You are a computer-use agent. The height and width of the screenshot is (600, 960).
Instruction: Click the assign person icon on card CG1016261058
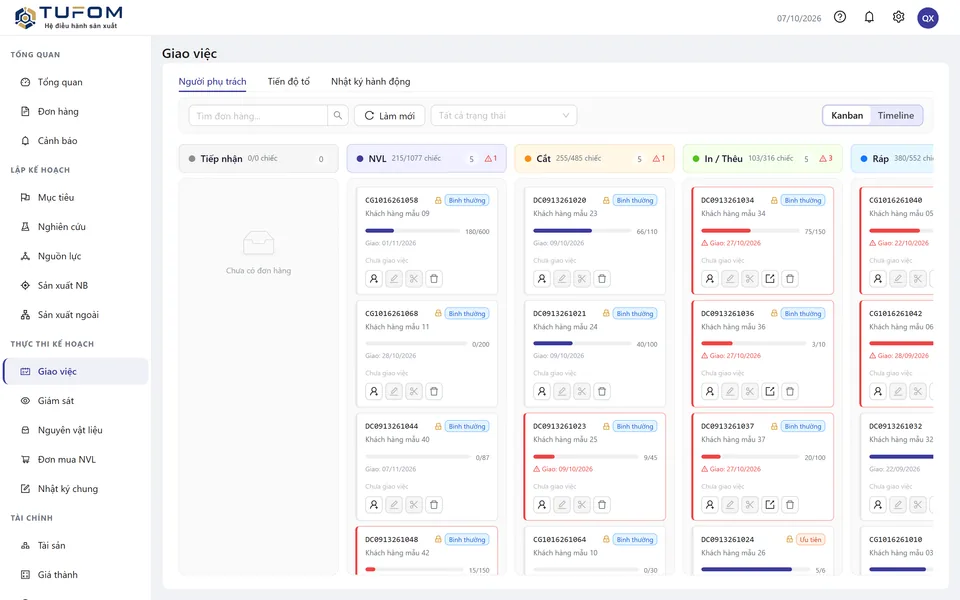click(x=373, y=279)
